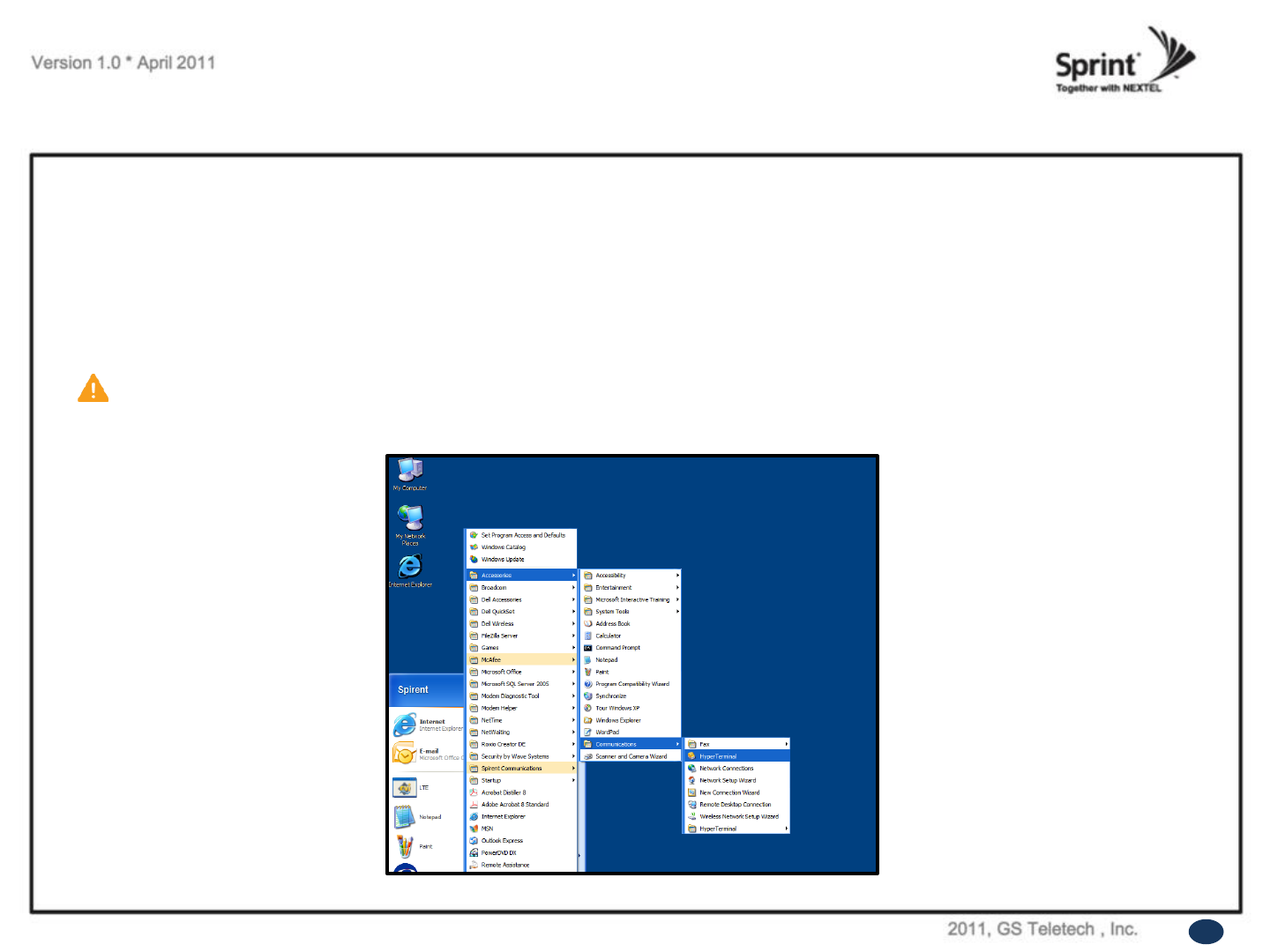
Task: Open Windows Catalog
Action: (x=522, y=547)
